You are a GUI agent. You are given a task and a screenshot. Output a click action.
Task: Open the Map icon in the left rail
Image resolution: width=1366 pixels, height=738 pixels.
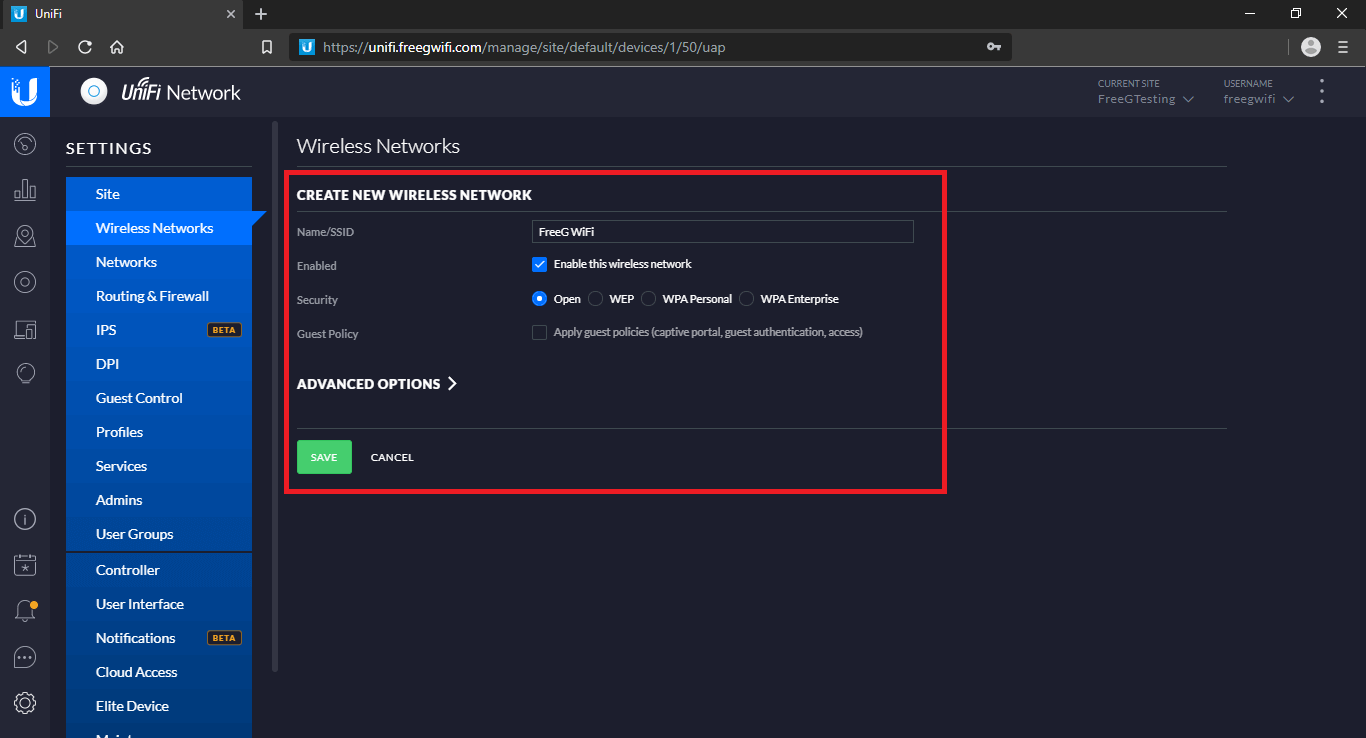[x=25, y=236]
